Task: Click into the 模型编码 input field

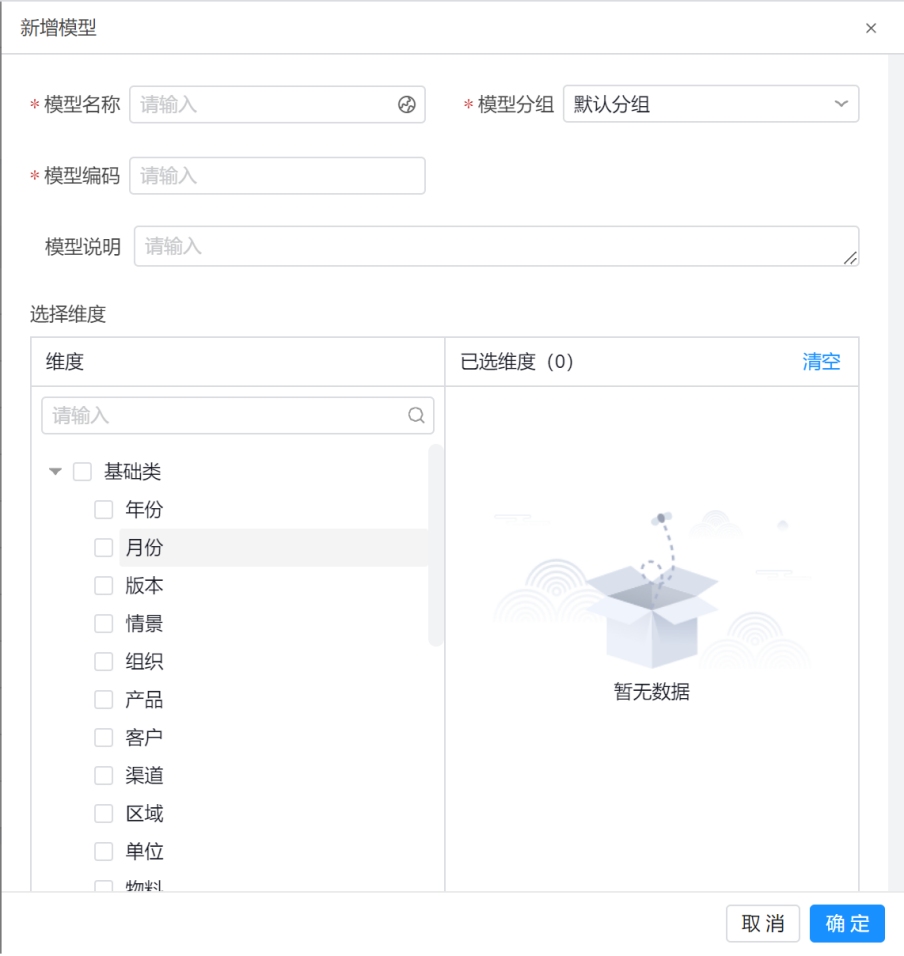Action: coord(277,176)
